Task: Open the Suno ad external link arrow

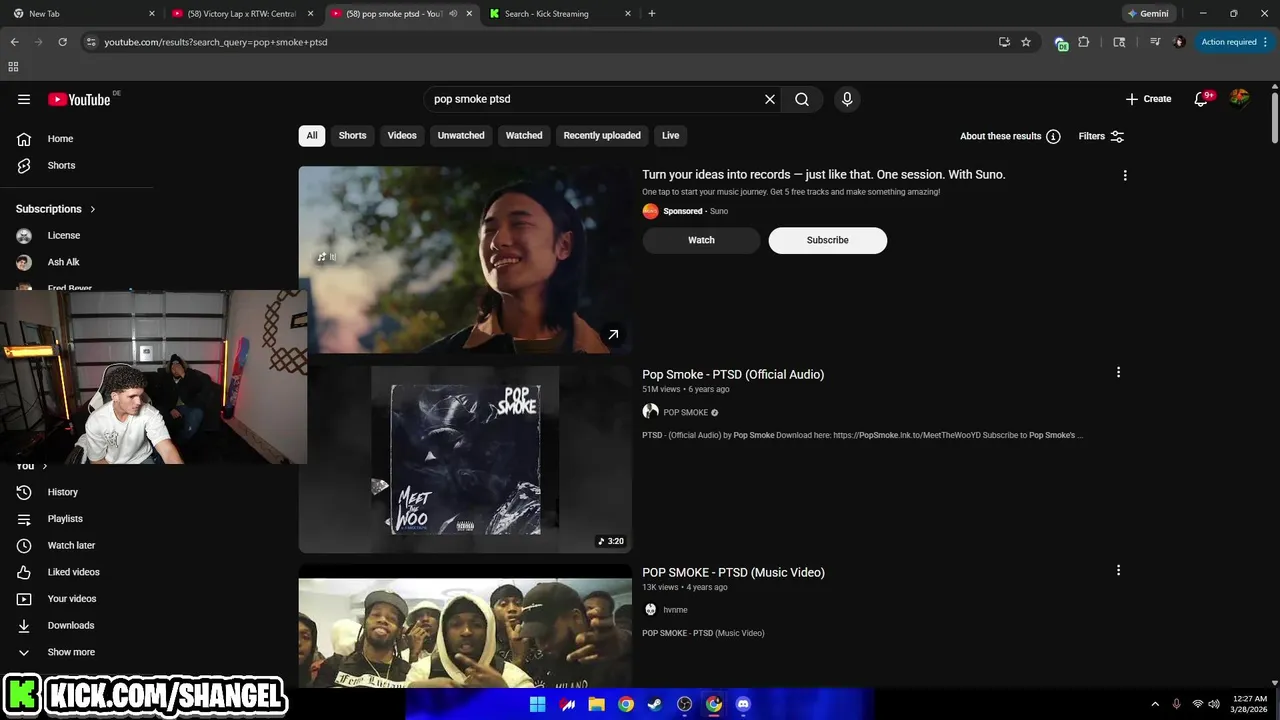Action: pos(613,335)
